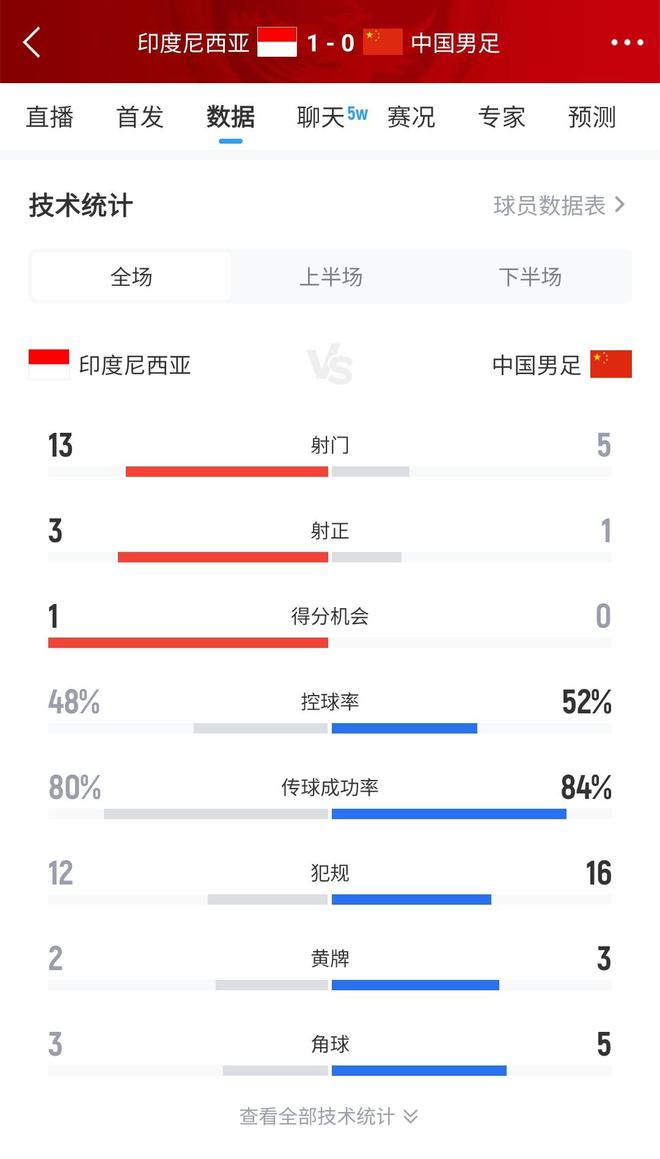Open the 直播 live tab
Viewport: 660px width, 1159px height.
[x=50, y=117]
